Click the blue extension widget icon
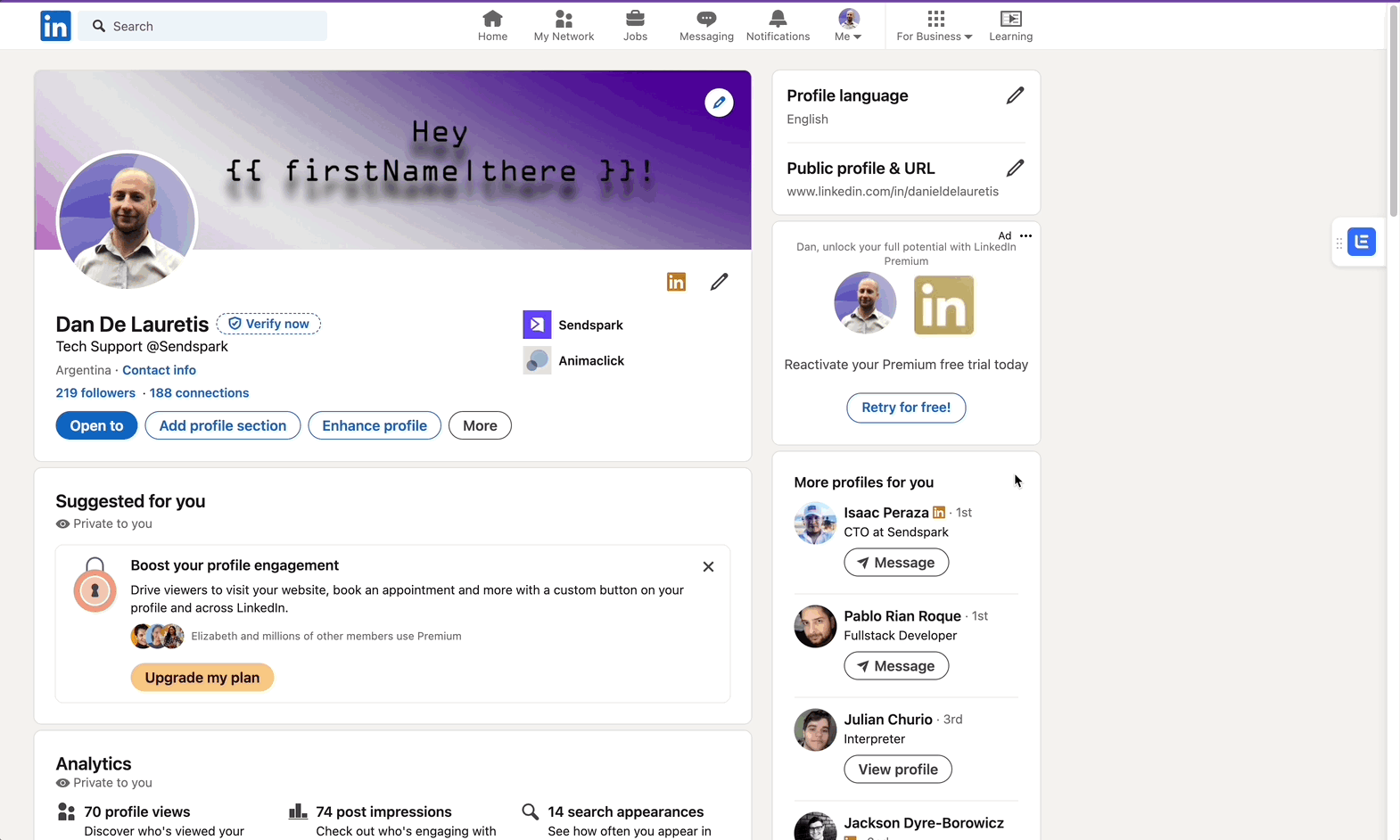 (1362, 242)
